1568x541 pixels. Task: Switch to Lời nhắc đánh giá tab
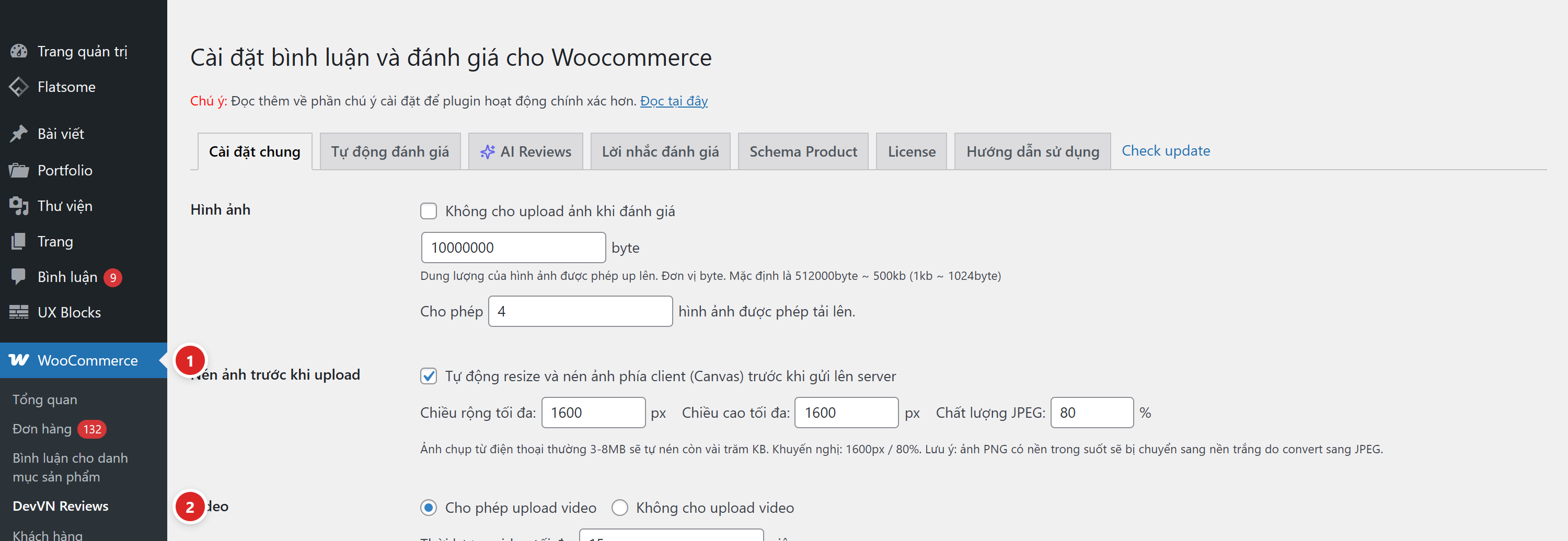(661, 151)
